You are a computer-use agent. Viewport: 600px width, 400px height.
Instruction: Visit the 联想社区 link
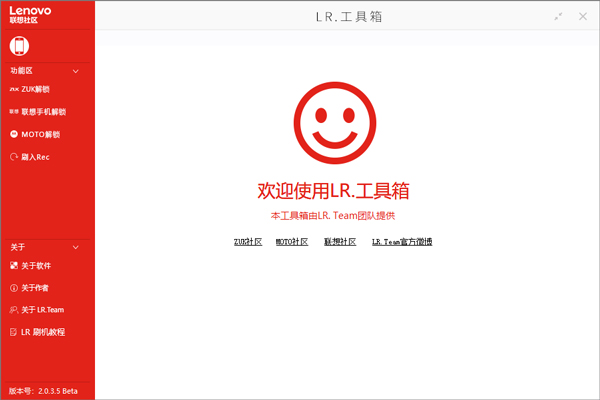(x=340, y=242)
